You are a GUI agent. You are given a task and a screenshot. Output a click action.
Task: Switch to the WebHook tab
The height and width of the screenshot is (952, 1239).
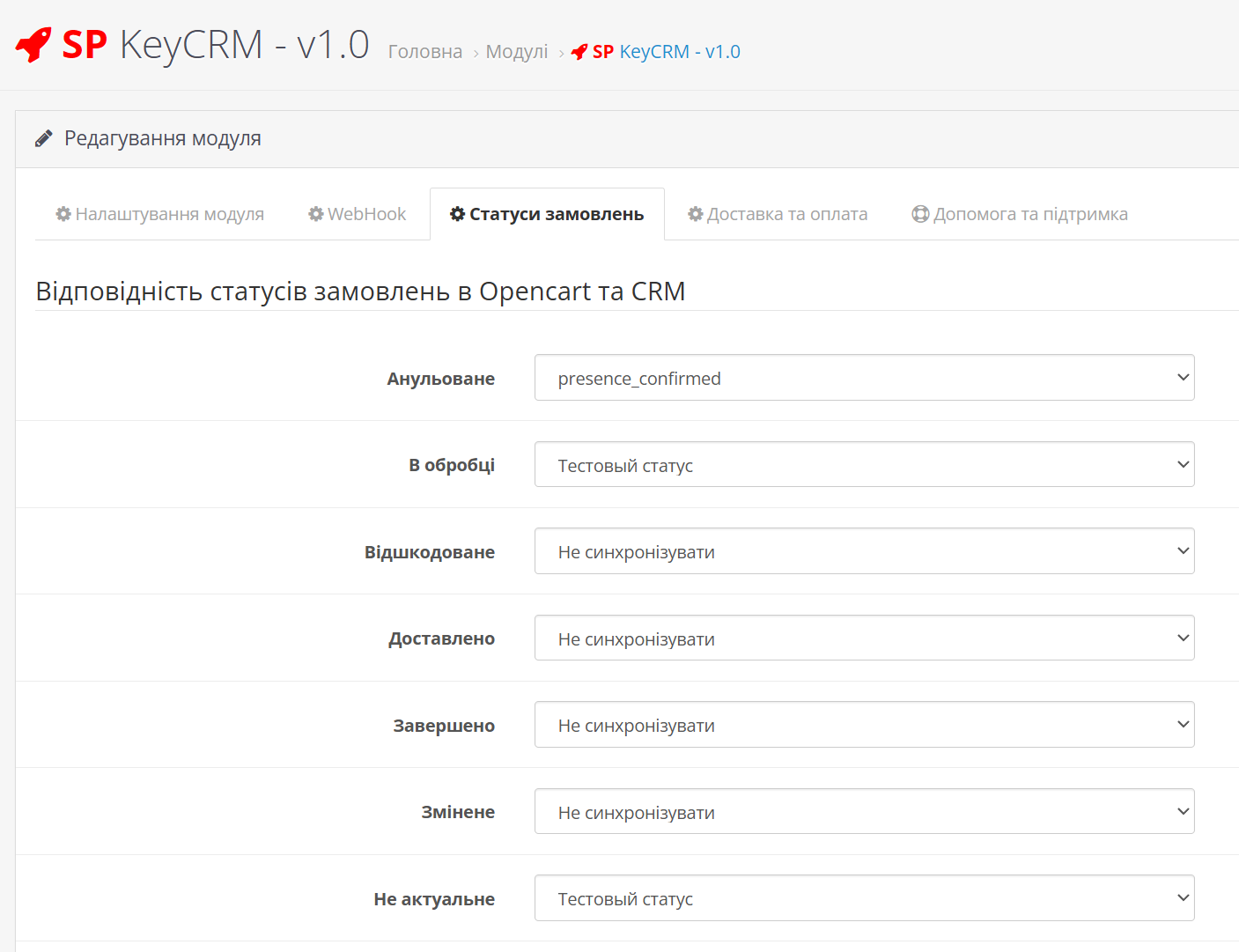tap(357, 214)
